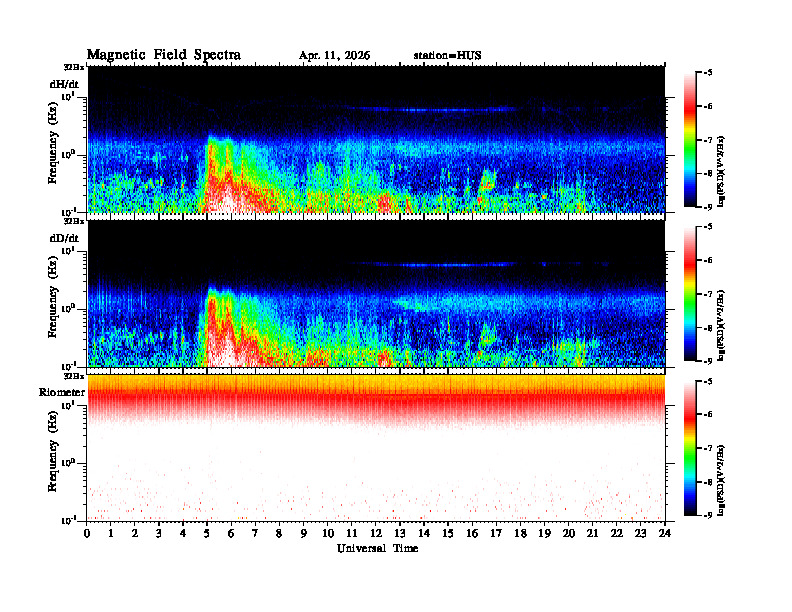Image resolution: width=792 pixels, height=612 pixels.
Task: Click the dH/dt spectrogram plot area
Action: coord(376,140)
